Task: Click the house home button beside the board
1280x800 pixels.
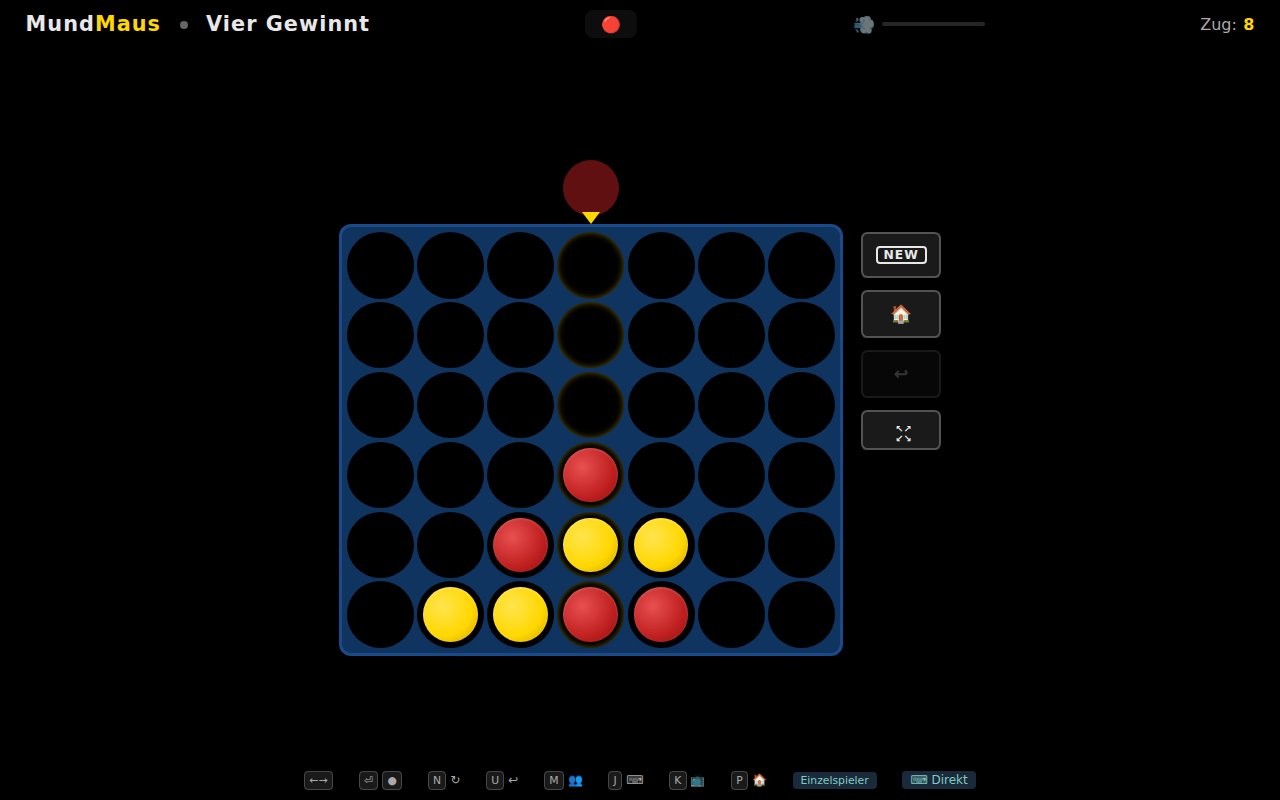Action: 901,314
